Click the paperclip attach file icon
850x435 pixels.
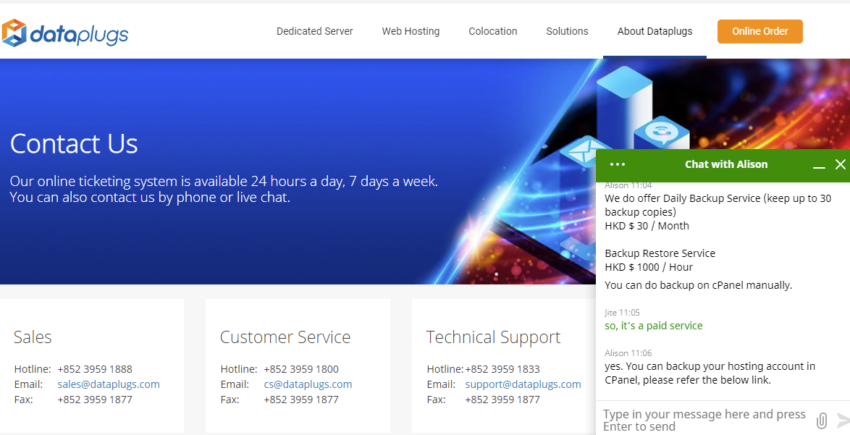[x=822, y=420]
